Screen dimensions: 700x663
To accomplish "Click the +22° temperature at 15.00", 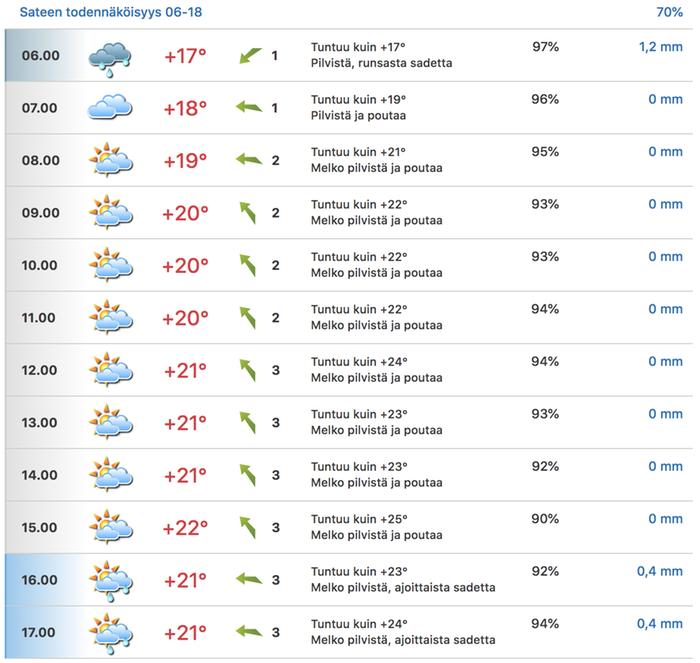I will click(186, 527).
